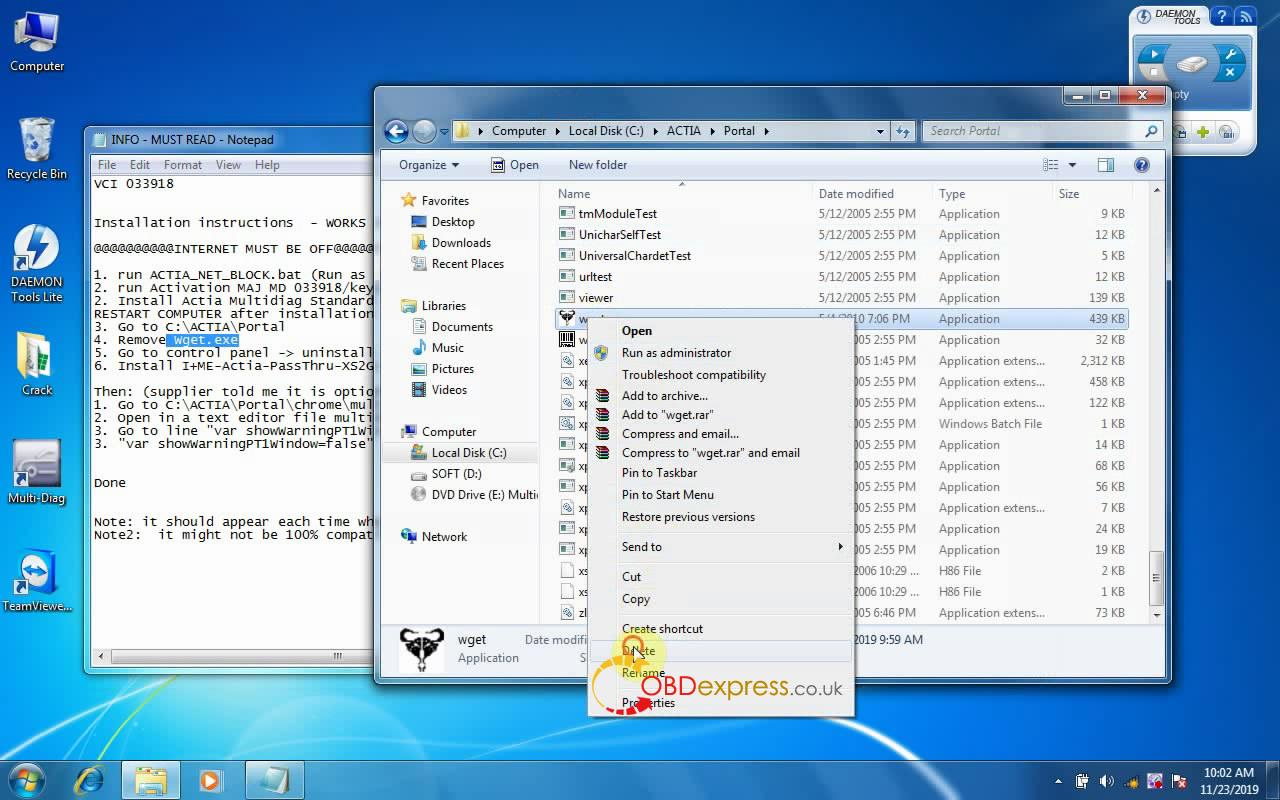Choose Pin to Taskbar in context menu
The width and height of the screenshot is (1280, 800).
721,473
